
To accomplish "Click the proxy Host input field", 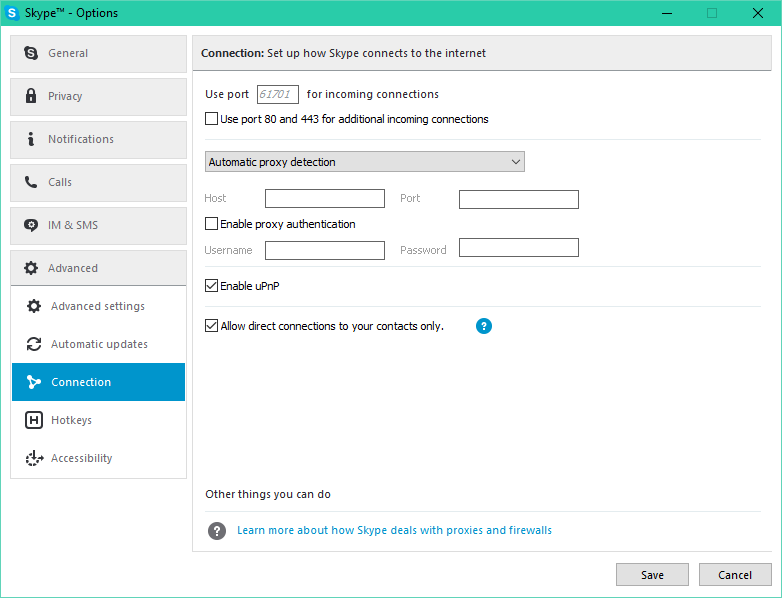I will (324, 198).
